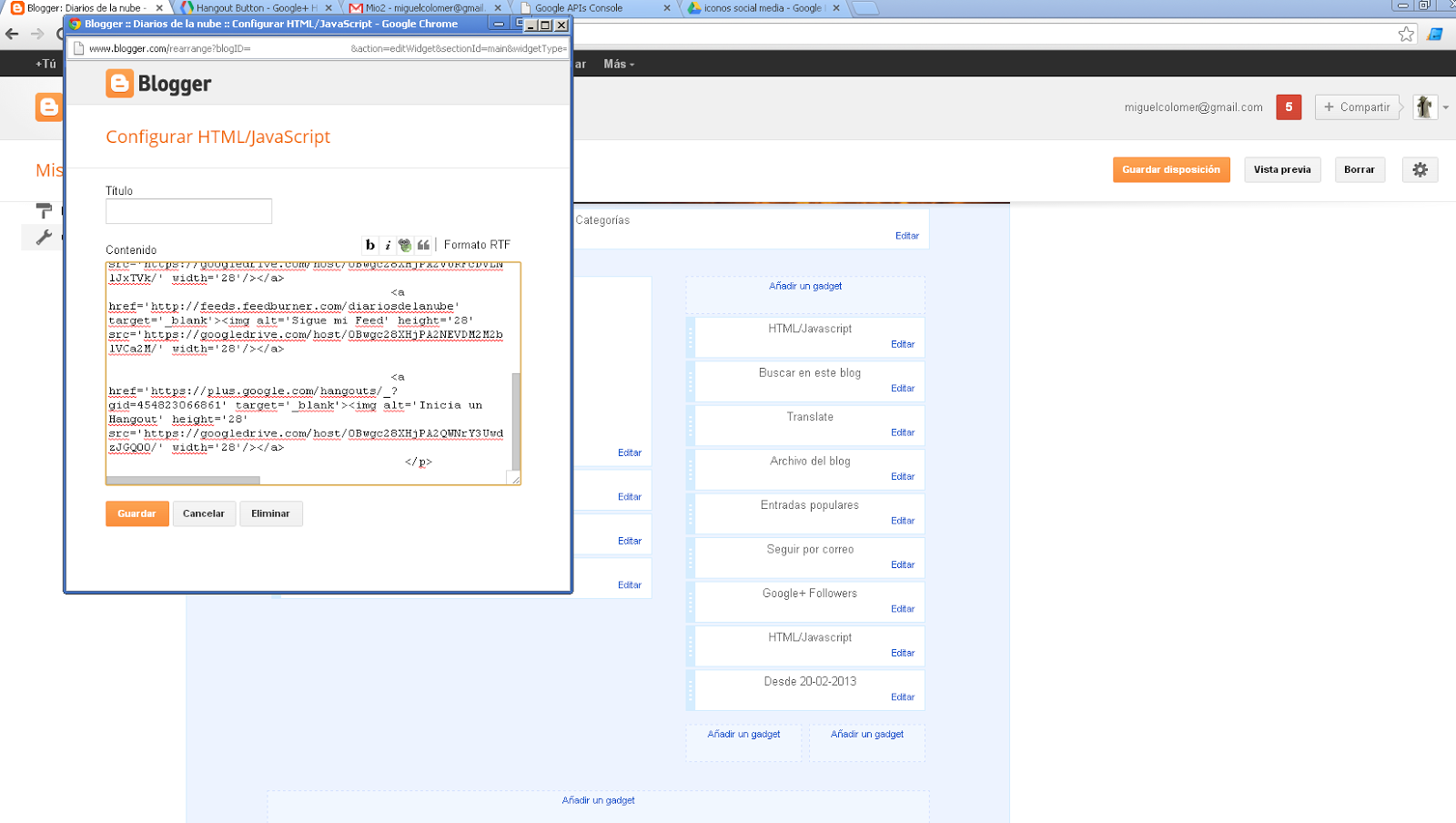Switch to Mio2 Gmail tab
This screenshot has width=1456, height=823.
pos(425,8)
